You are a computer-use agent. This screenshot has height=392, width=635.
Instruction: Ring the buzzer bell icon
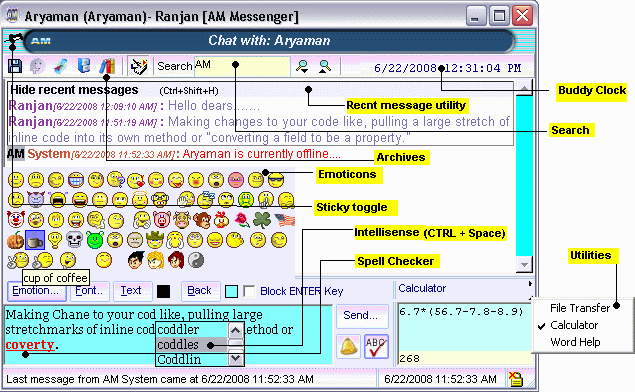(348, 346)
